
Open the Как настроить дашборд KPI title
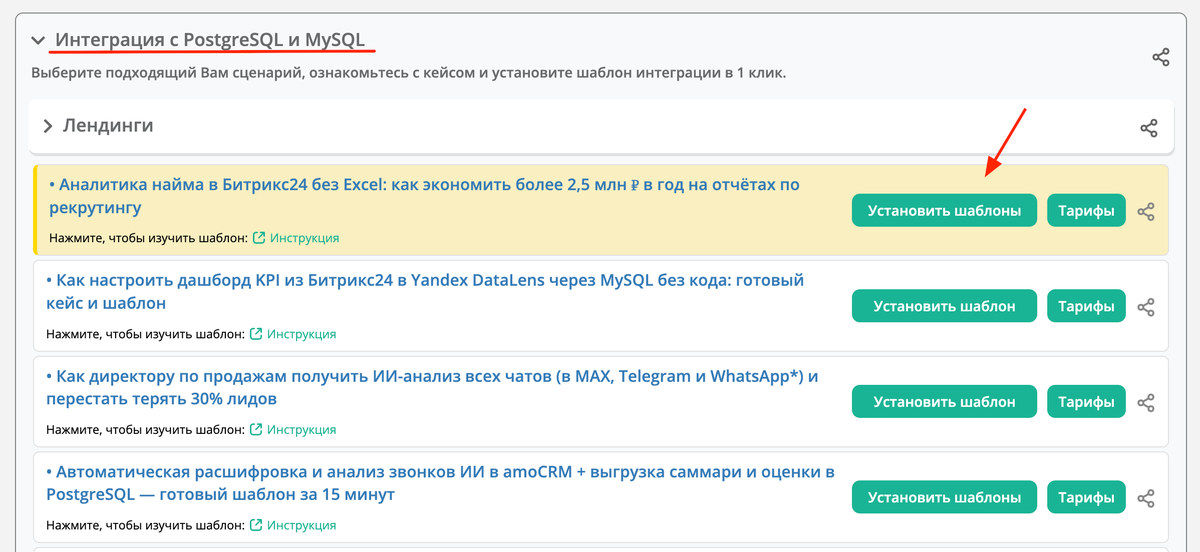425,291
